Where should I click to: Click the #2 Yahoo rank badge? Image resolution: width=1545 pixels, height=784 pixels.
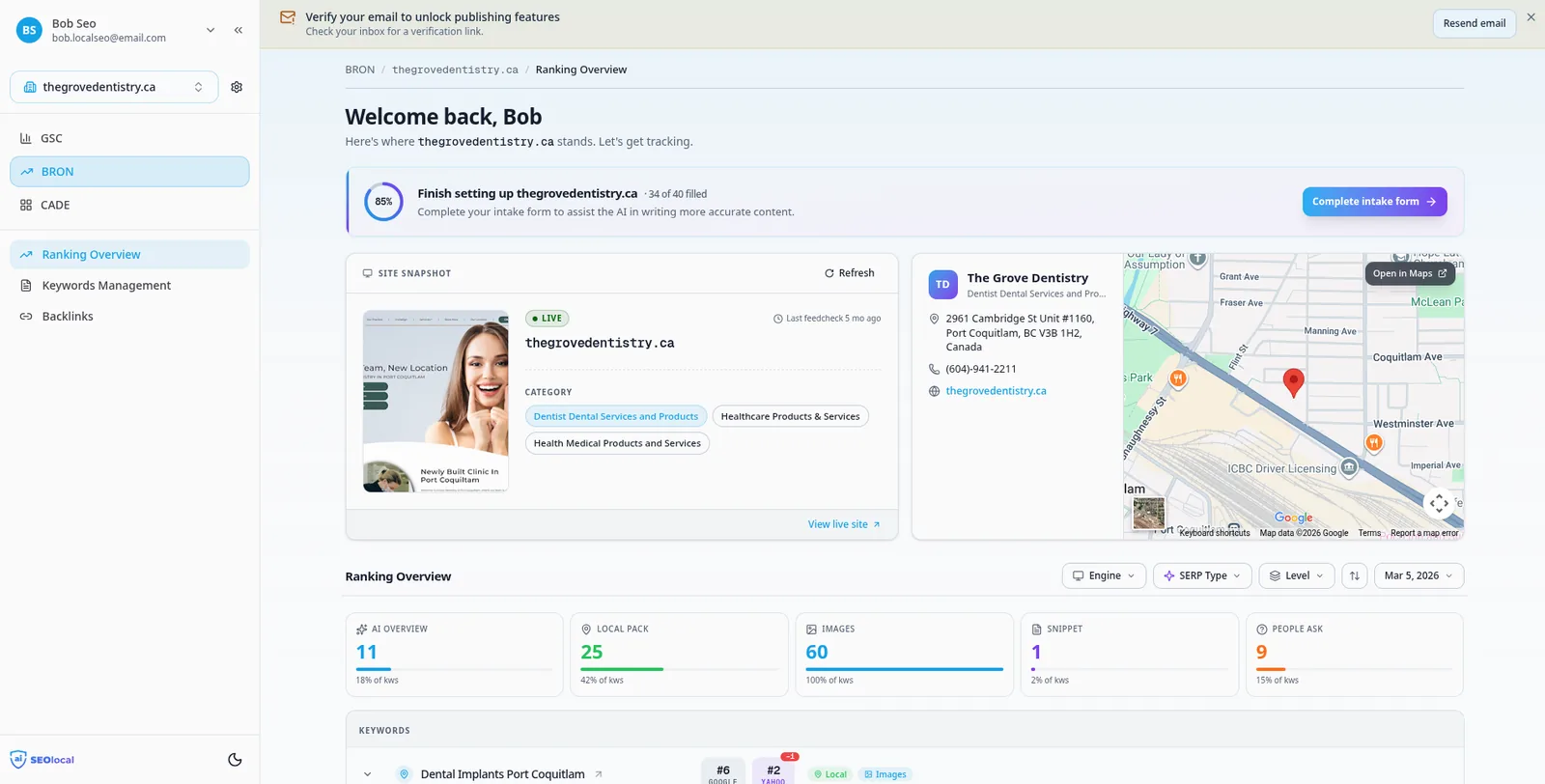click(x=773, y=771)
